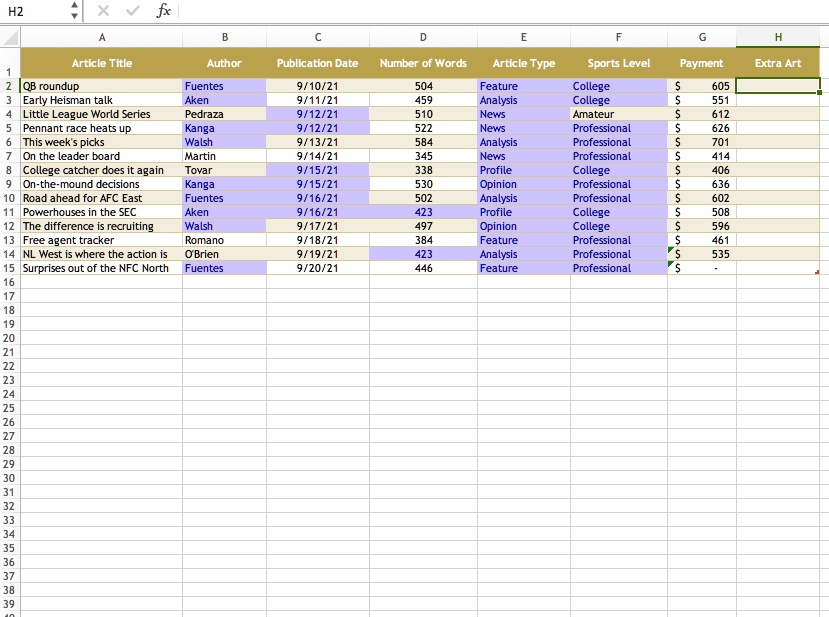This screenshot has width=829, height=617.
Task: Click the red marker in the bottom-right of H15
Action: pos(820,271)
